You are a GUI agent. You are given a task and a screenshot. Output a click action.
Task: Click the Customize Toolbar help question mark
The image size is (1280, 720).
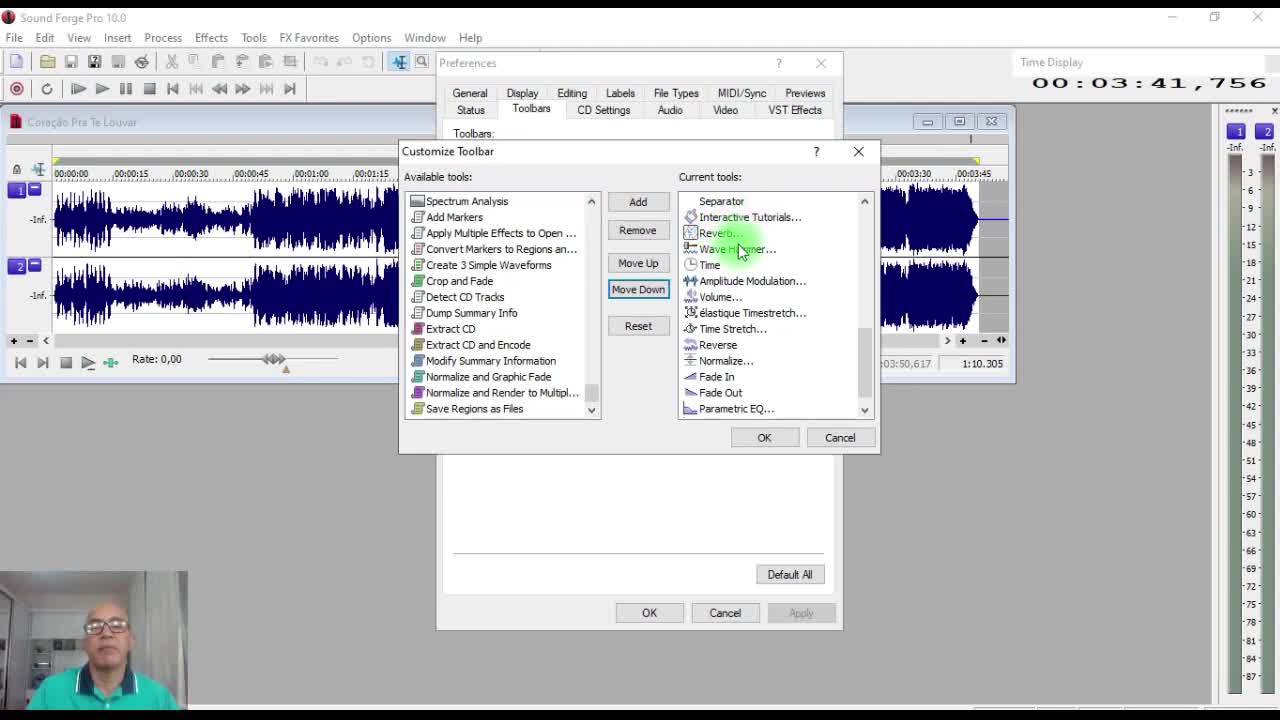[816, 152]
